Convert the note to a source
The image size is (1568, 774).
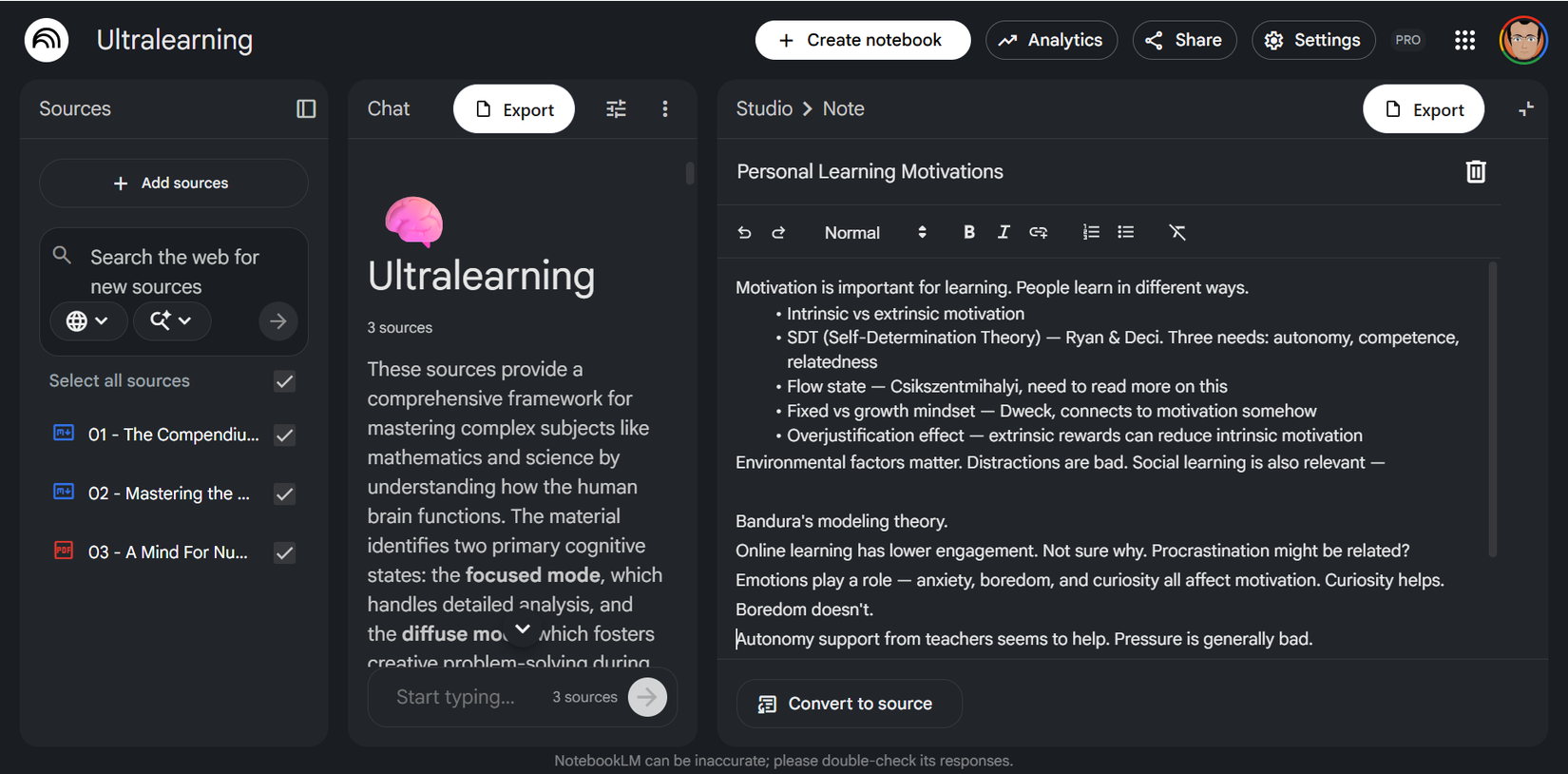pyautogui.click(x=849, y=704)
